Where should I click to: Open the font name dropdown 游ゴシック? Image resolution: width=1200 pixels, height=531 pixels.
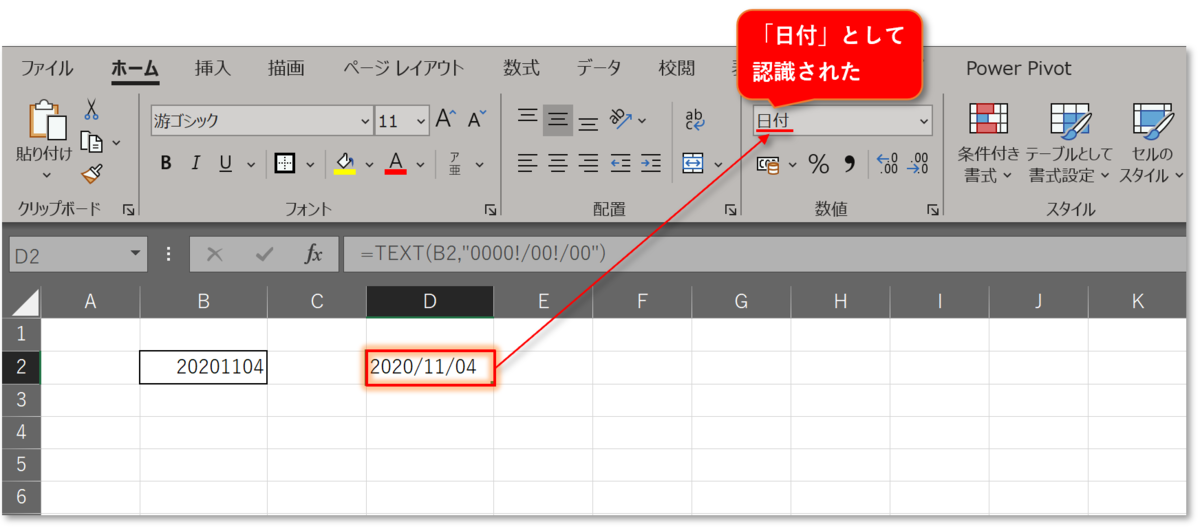tap(365, 121)
